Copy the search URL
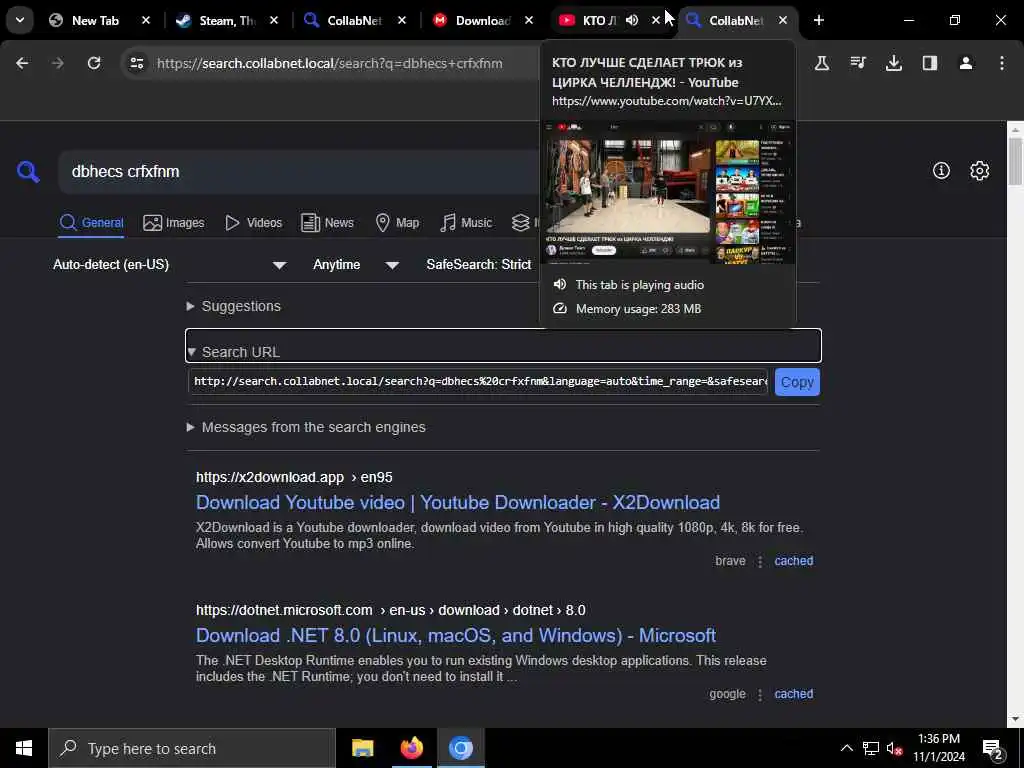 (x=797, y=382)
